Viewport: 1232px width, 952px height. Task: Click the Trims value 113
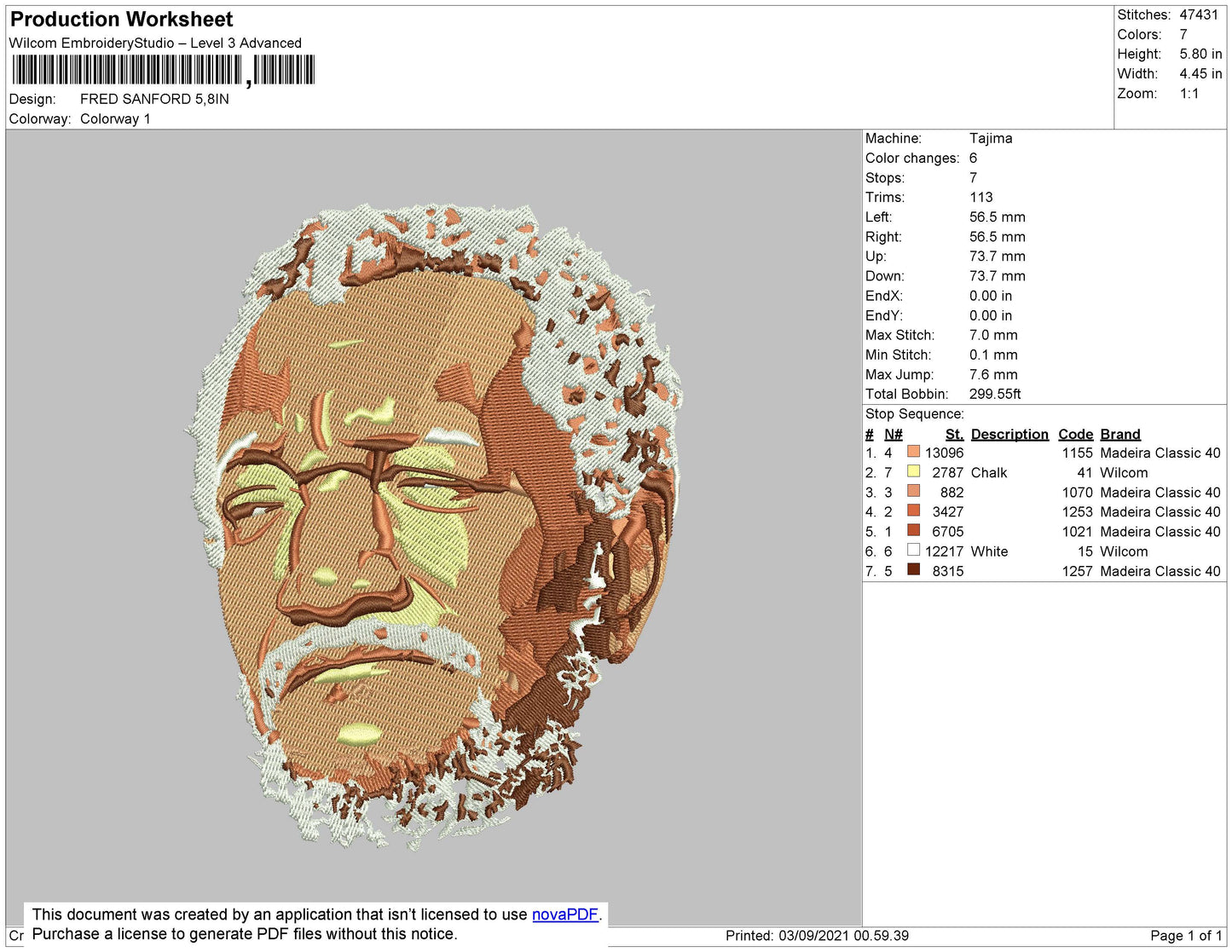[981, 197]
